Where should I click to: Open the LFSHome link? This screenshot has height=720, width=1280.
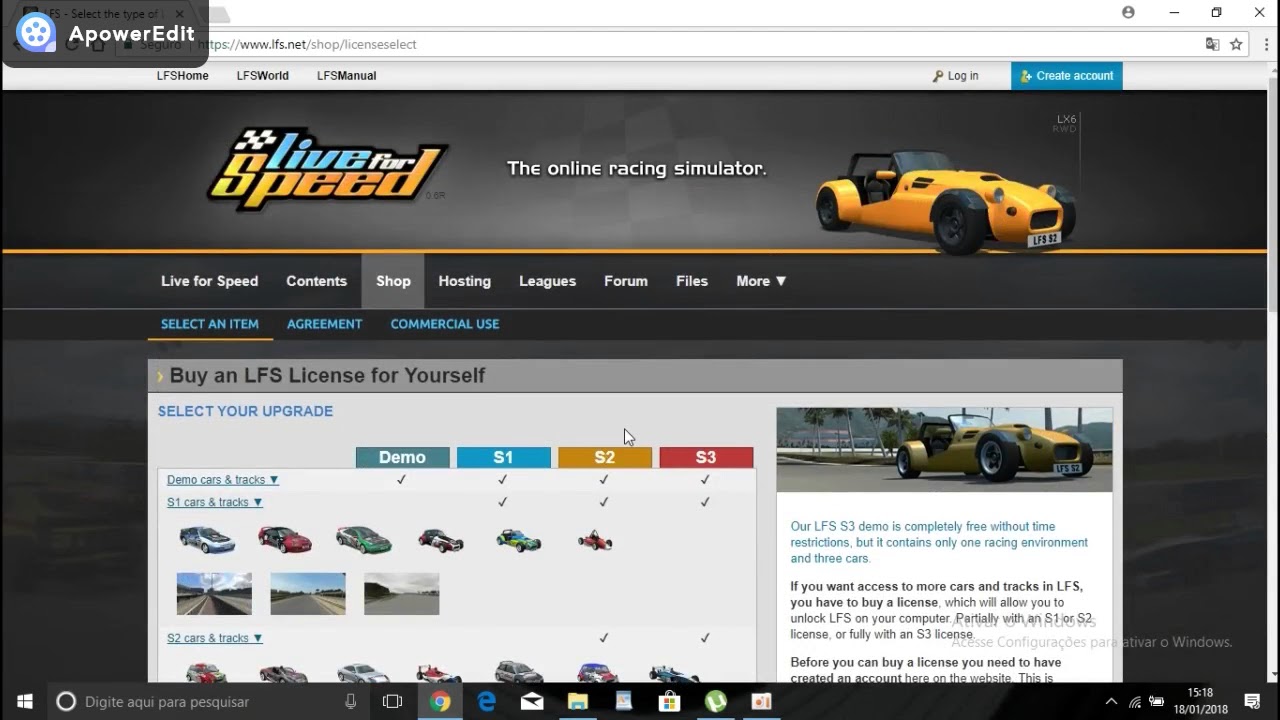(182, 76)
